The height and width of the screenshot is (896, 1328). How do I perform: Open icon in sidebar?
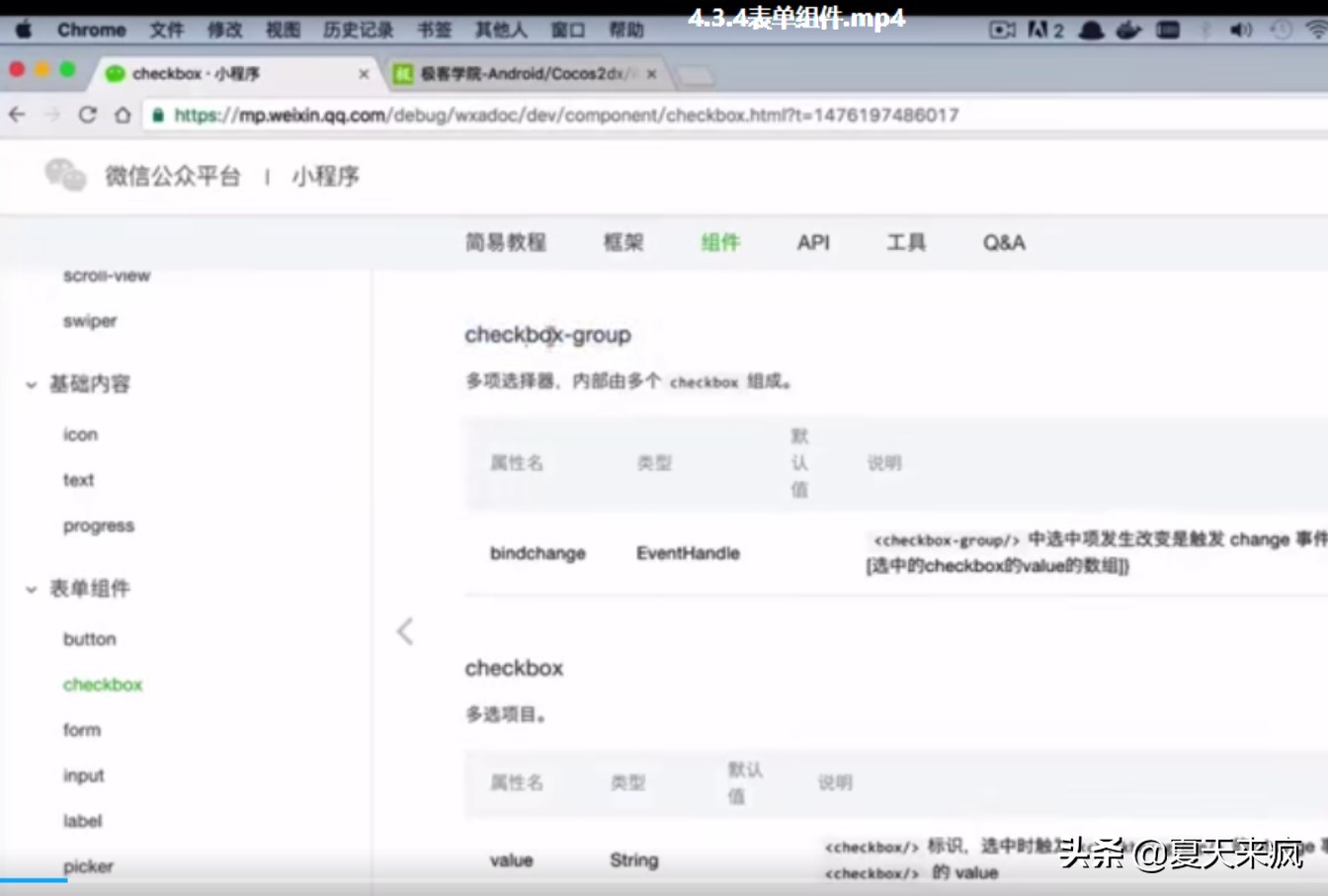coord(80,435)
